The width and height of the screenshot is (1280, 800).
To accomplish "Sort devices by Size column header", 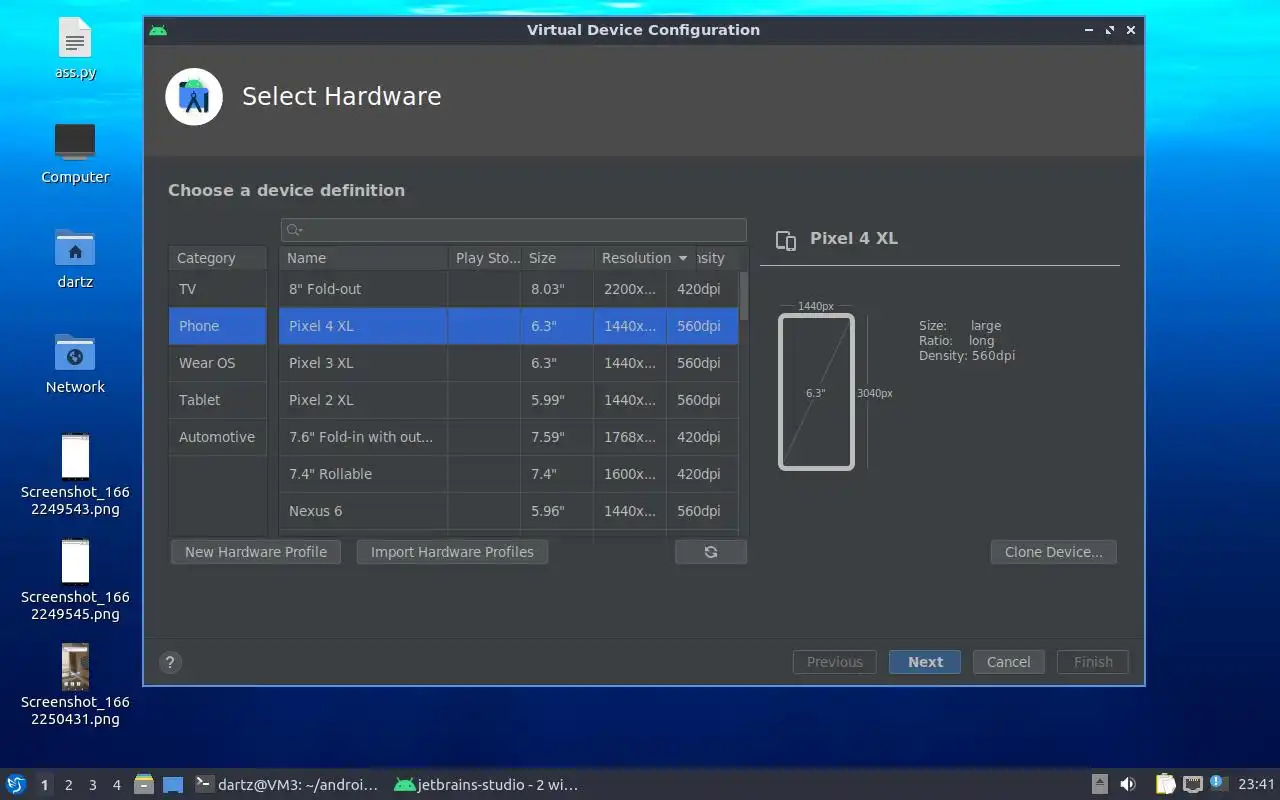I will tap(557, 258).
